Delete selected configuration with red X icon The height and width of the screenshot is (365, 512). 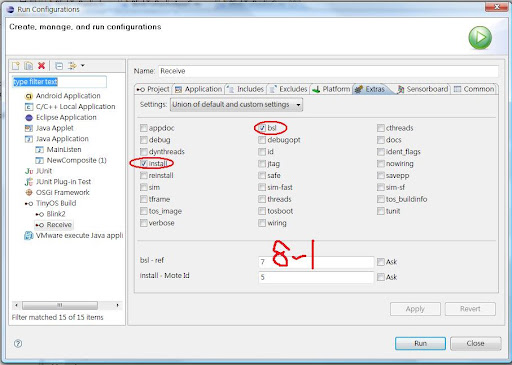tap(41, 66)
